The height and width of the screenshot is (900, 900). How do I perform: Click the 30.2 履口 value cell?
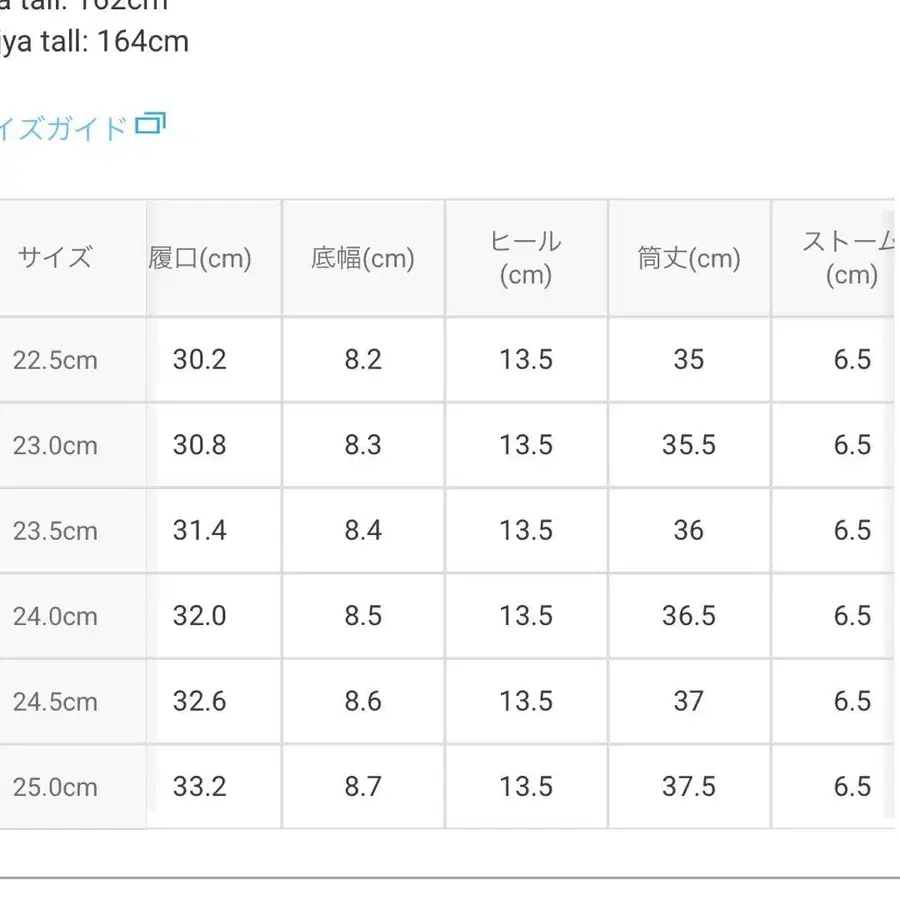pyautogui.click(x=200, y=360)
